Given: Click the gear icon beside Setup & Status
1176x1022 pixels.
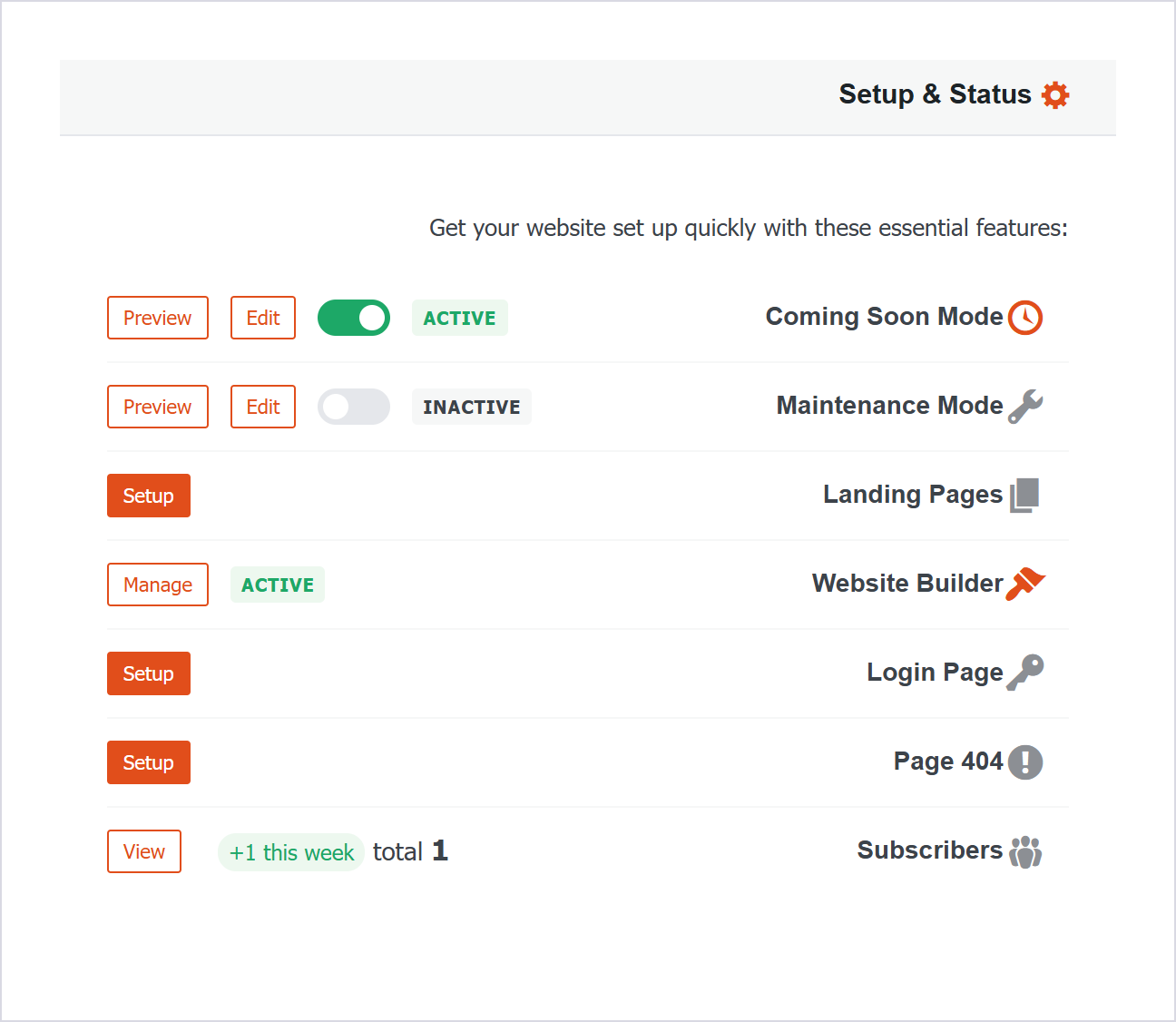Looking at the screenshot, I should (1055, 94).
